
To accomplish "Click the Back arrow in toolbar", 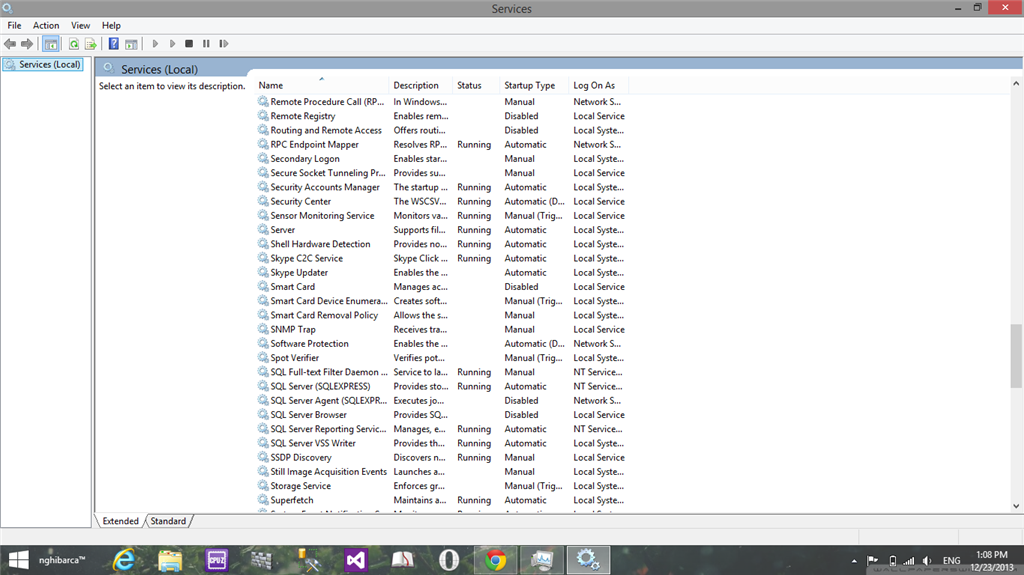I will pyautogui.click(x=10, y=44).
